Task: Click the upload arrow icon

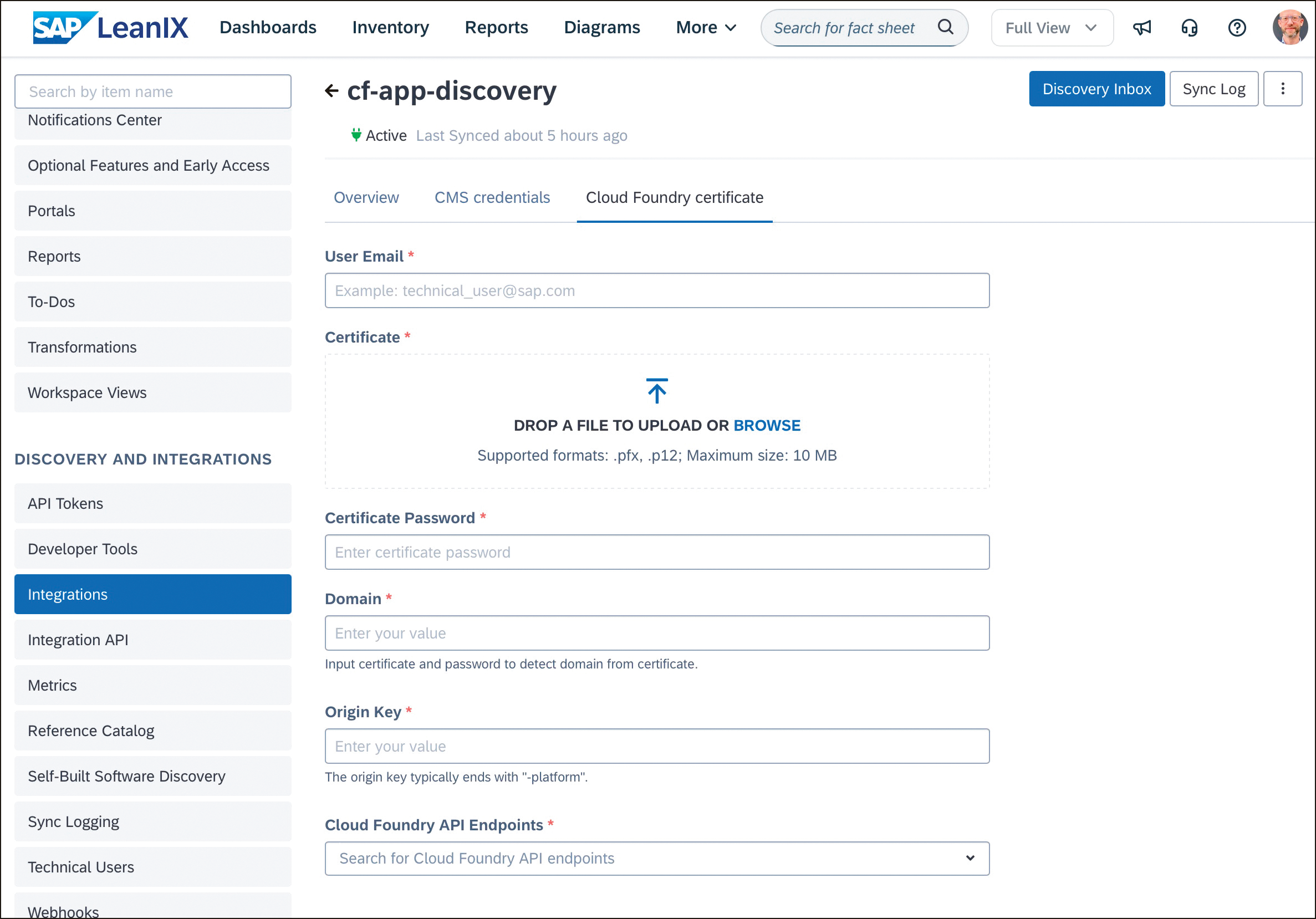Action: point(657,391)
